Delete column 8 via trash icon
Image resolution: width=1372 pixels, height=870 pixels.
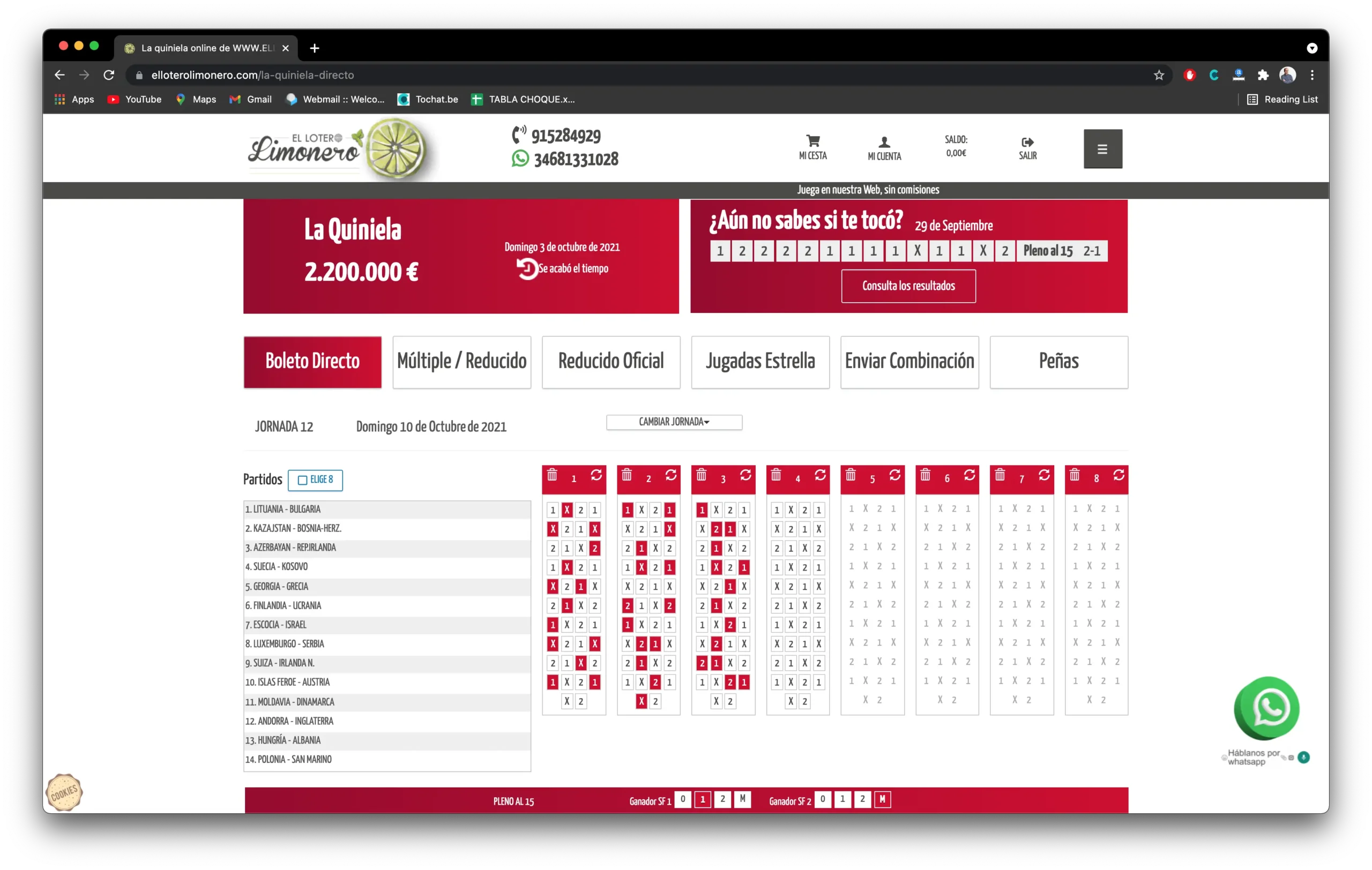(x=1074, y=475)
